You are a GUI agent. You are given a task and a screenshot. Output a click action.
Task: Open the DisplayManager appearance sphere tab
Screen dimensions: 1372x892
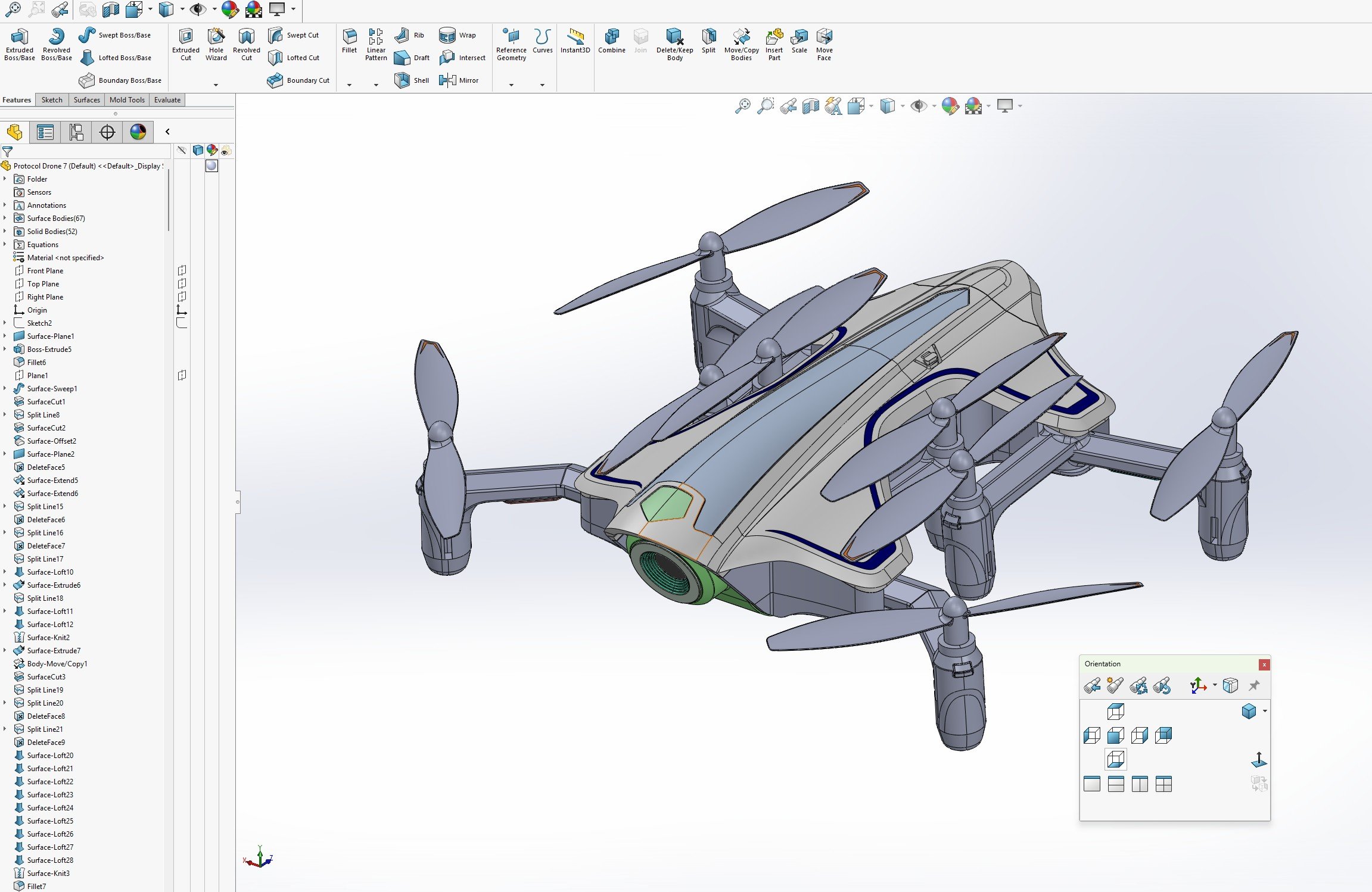(x=138, y=132)
